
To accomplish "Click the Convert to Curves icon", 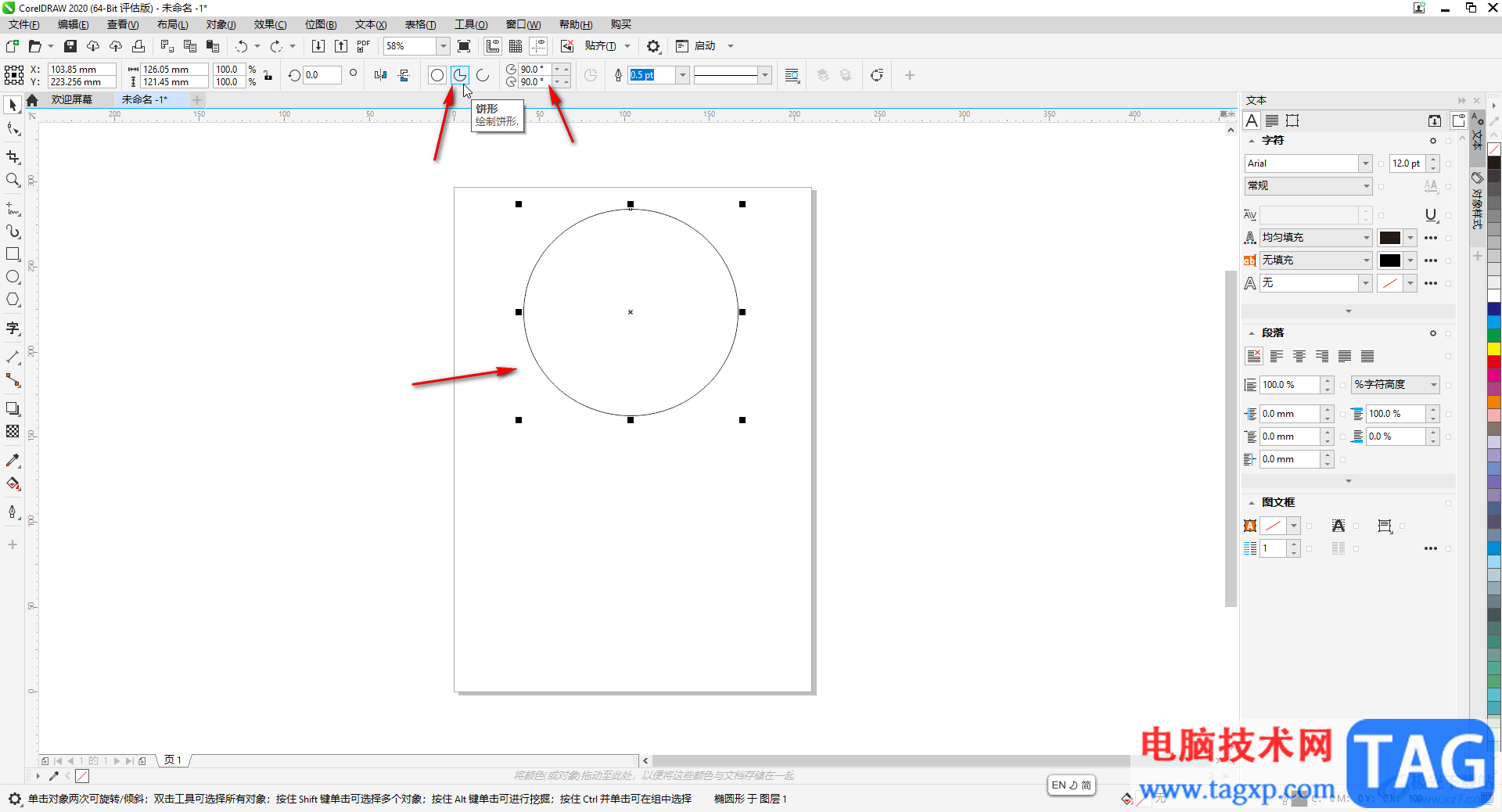I will pos(877,75).
